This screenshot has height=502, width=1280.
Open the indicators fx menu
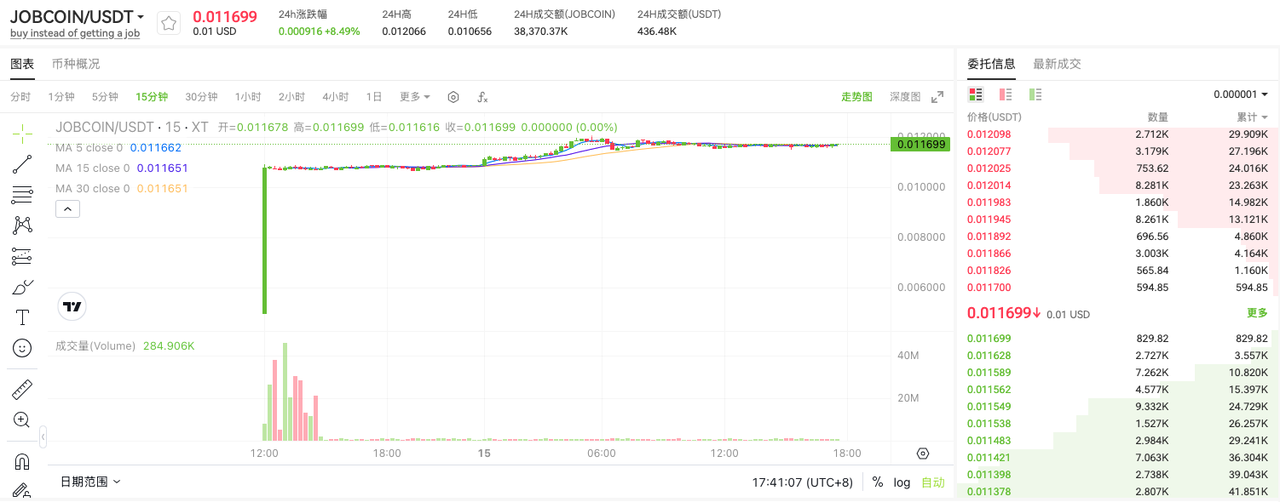482,97
